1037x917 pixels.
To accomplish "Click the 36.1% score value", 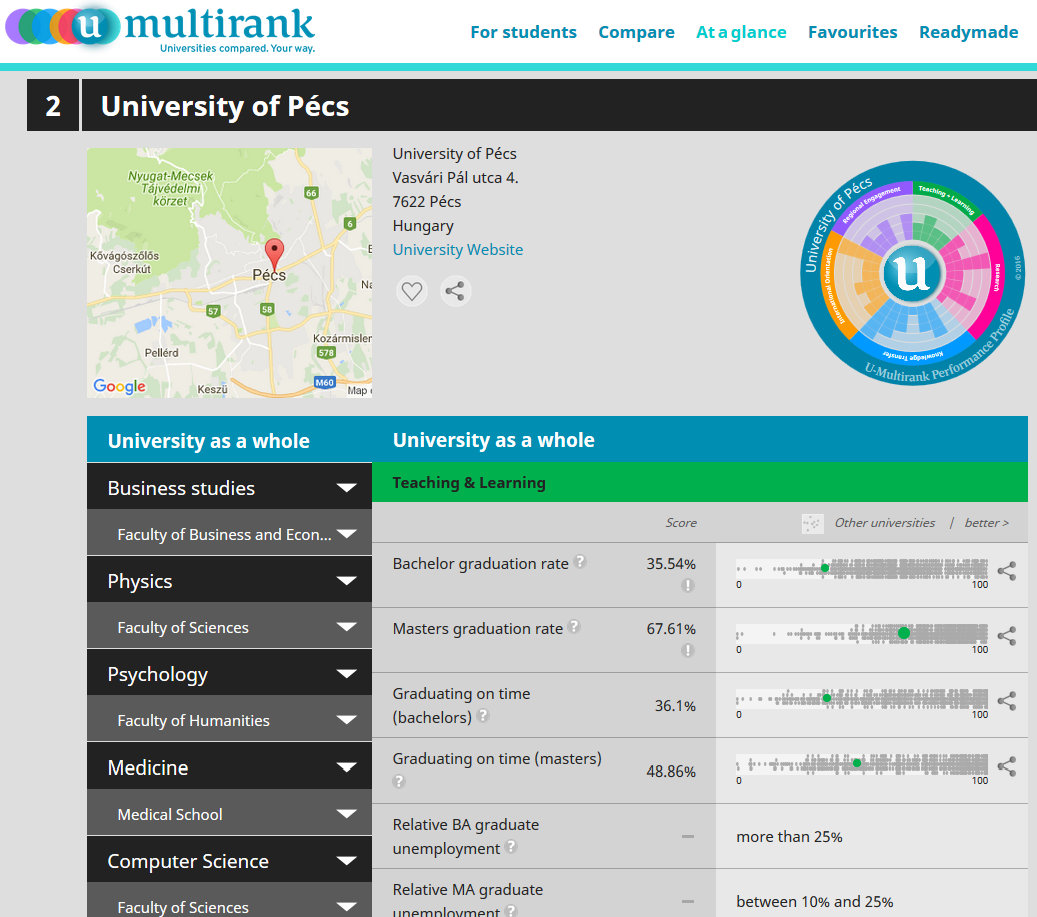I will point(675,705).
